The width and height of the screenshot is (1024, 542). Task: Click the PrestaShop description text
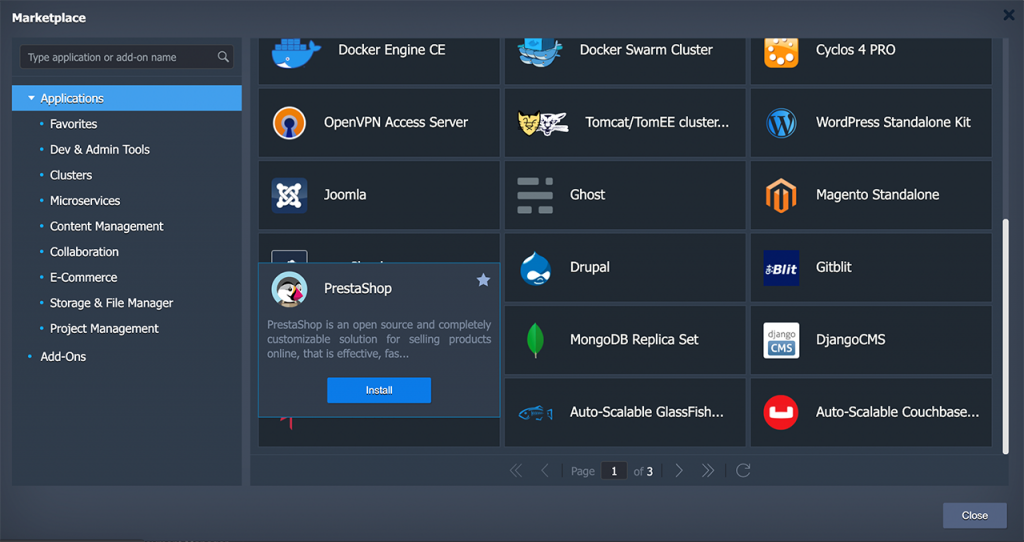coord(379,340)
